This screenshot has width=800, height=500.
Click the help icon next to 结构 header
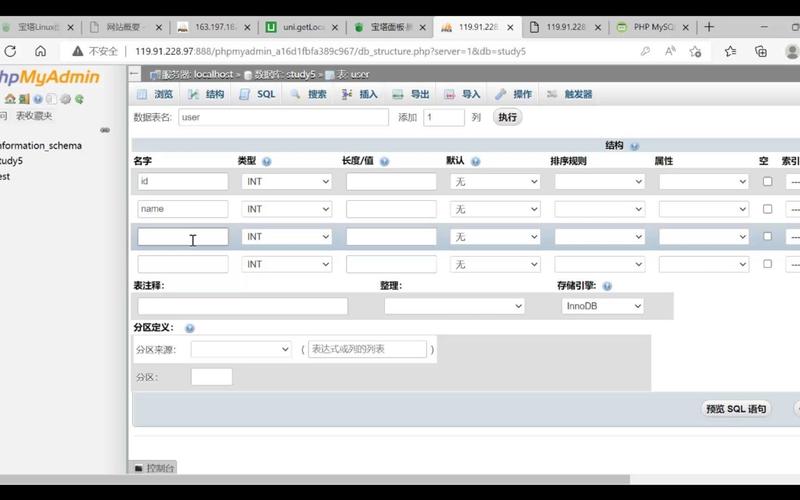634,146
